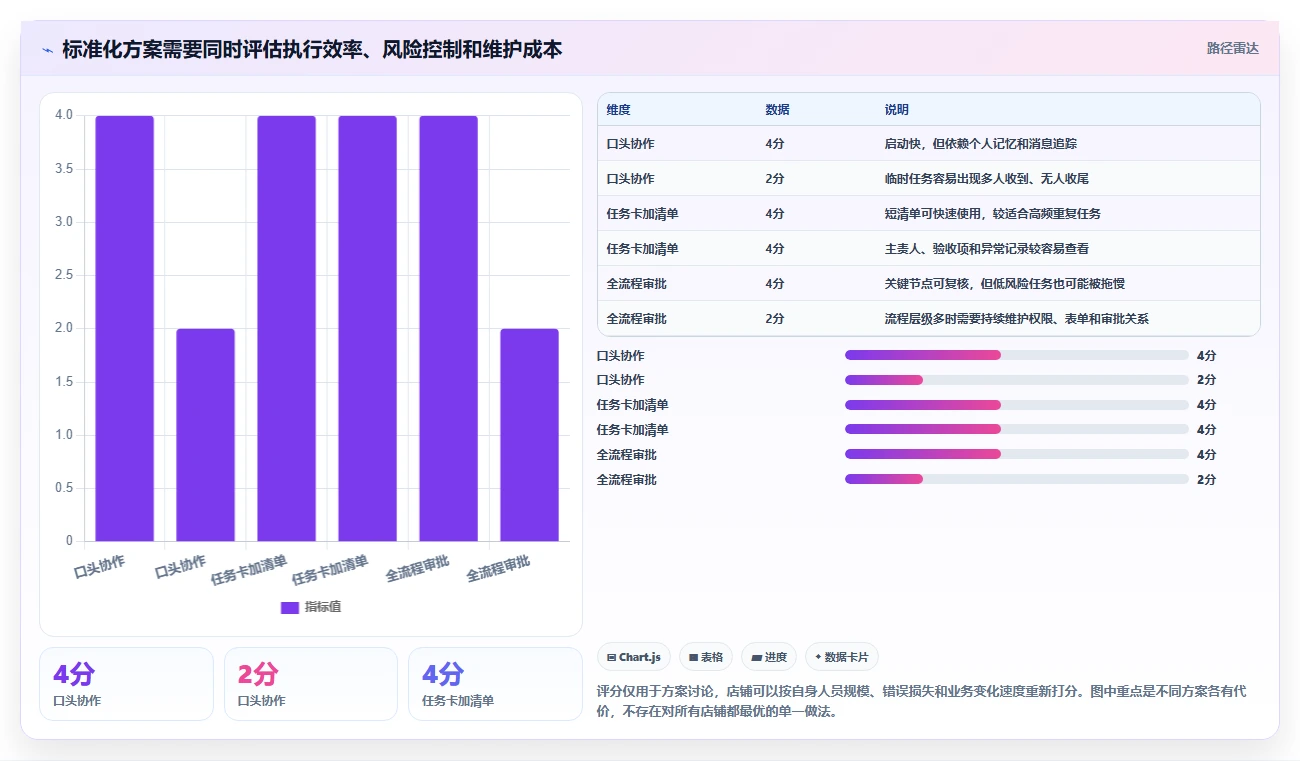Select the 数据卡片 tag
Image resolution: width=1300 pixels, height=761 pixels.
point(842,657)
